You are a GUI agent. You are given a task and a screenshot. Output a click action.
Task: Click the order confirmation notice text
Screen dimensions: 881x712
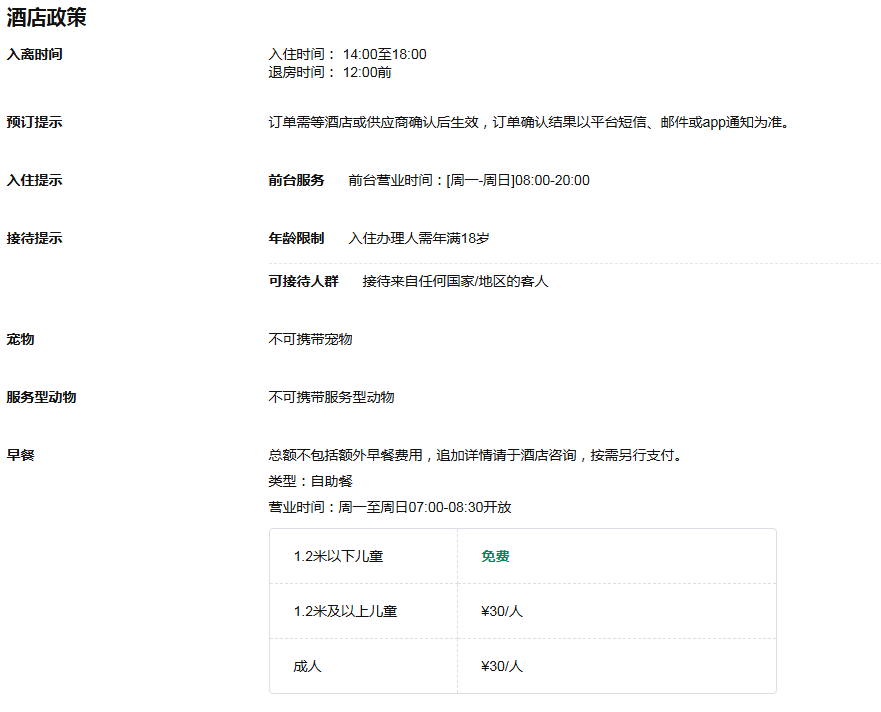528,122
